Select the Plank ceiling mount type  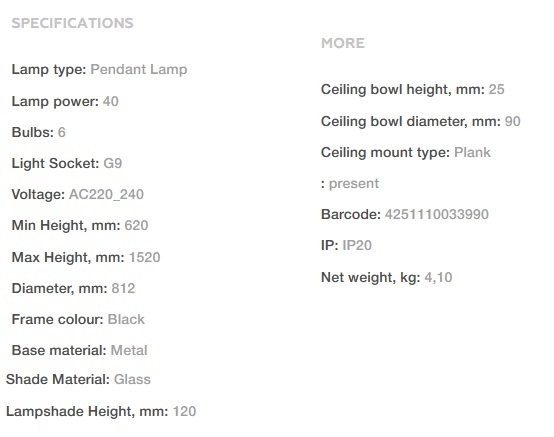472,153
